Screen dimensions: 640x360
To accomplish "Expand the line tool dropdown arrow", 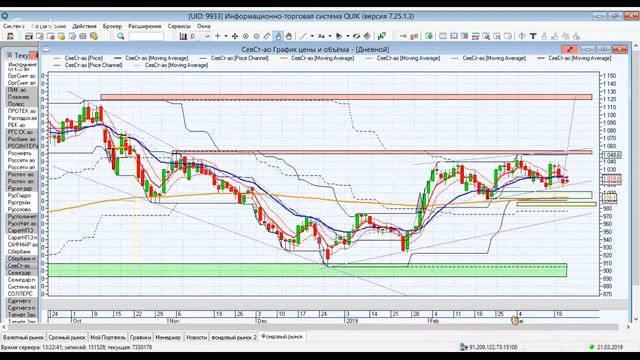I will point(312,36).
